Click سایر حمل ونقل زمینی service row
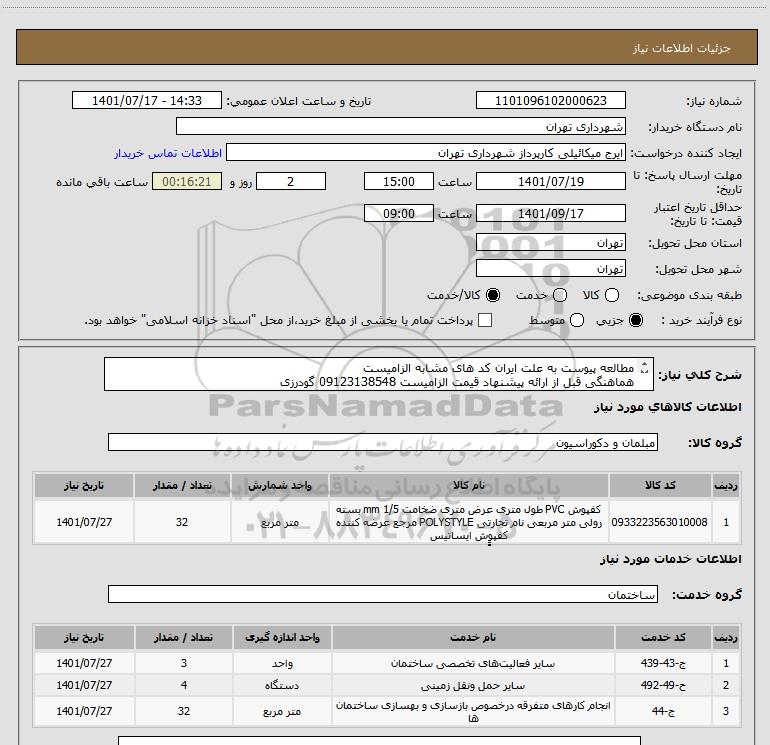 point(472,685)
